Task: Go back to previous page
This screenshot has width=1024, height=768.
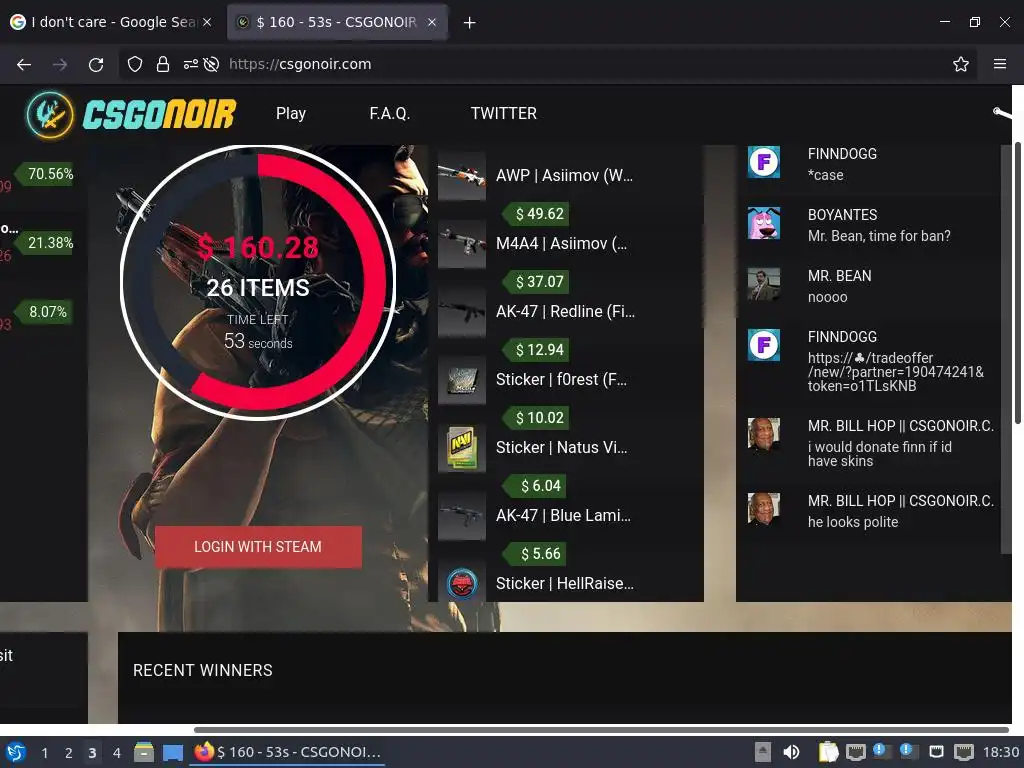Action: tap(24, 64)
